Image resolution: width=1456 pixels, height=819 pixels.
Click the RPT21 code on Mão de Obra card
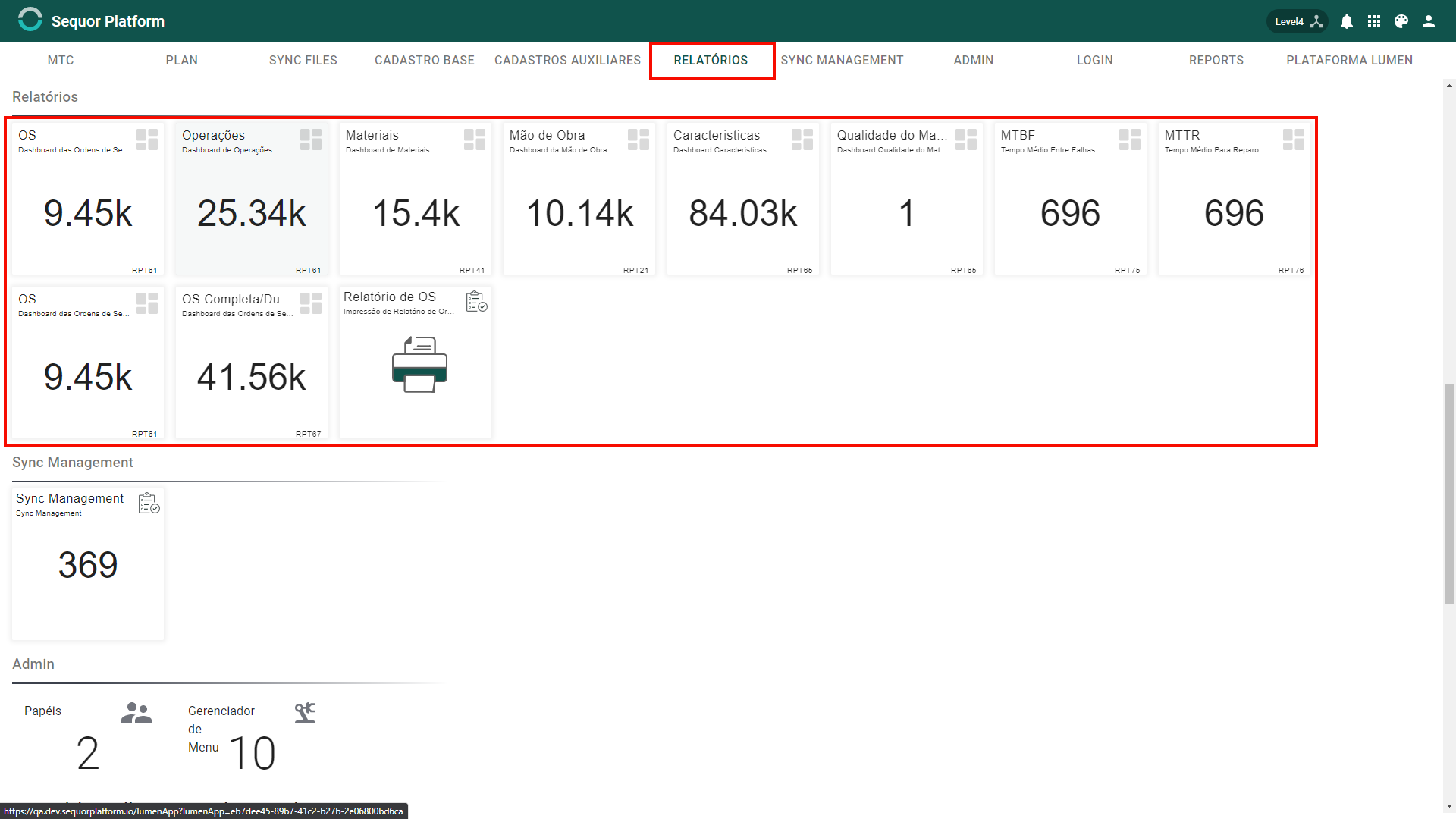coord(635,270)
